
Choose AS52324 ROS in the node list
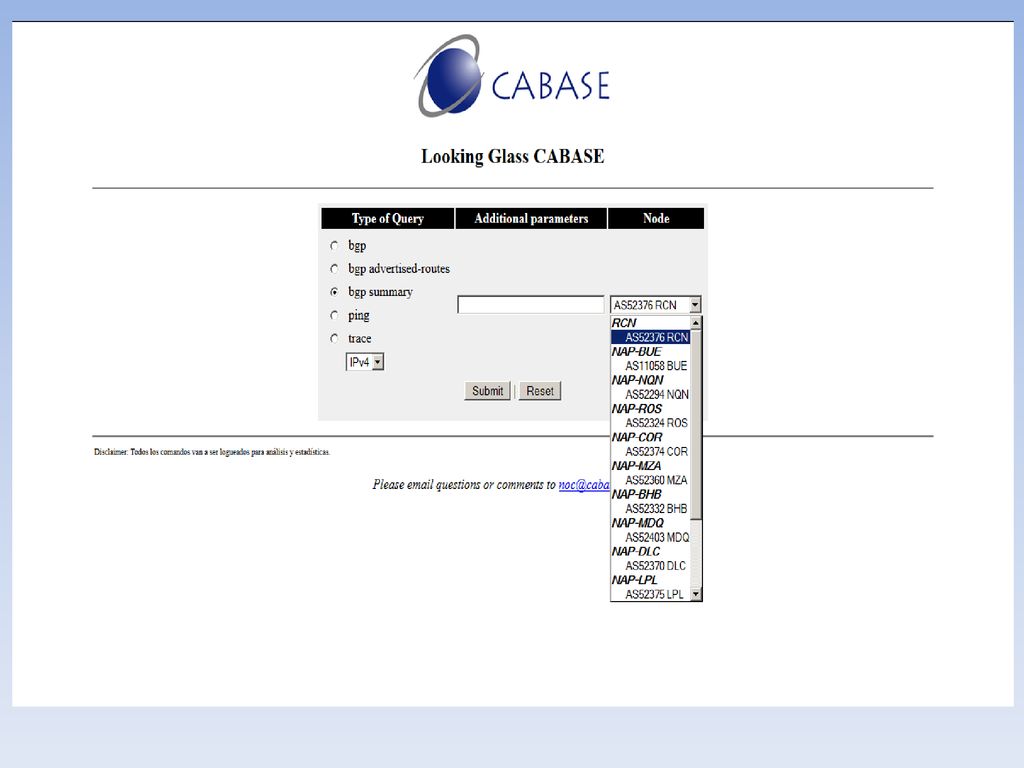click(650, 423)
